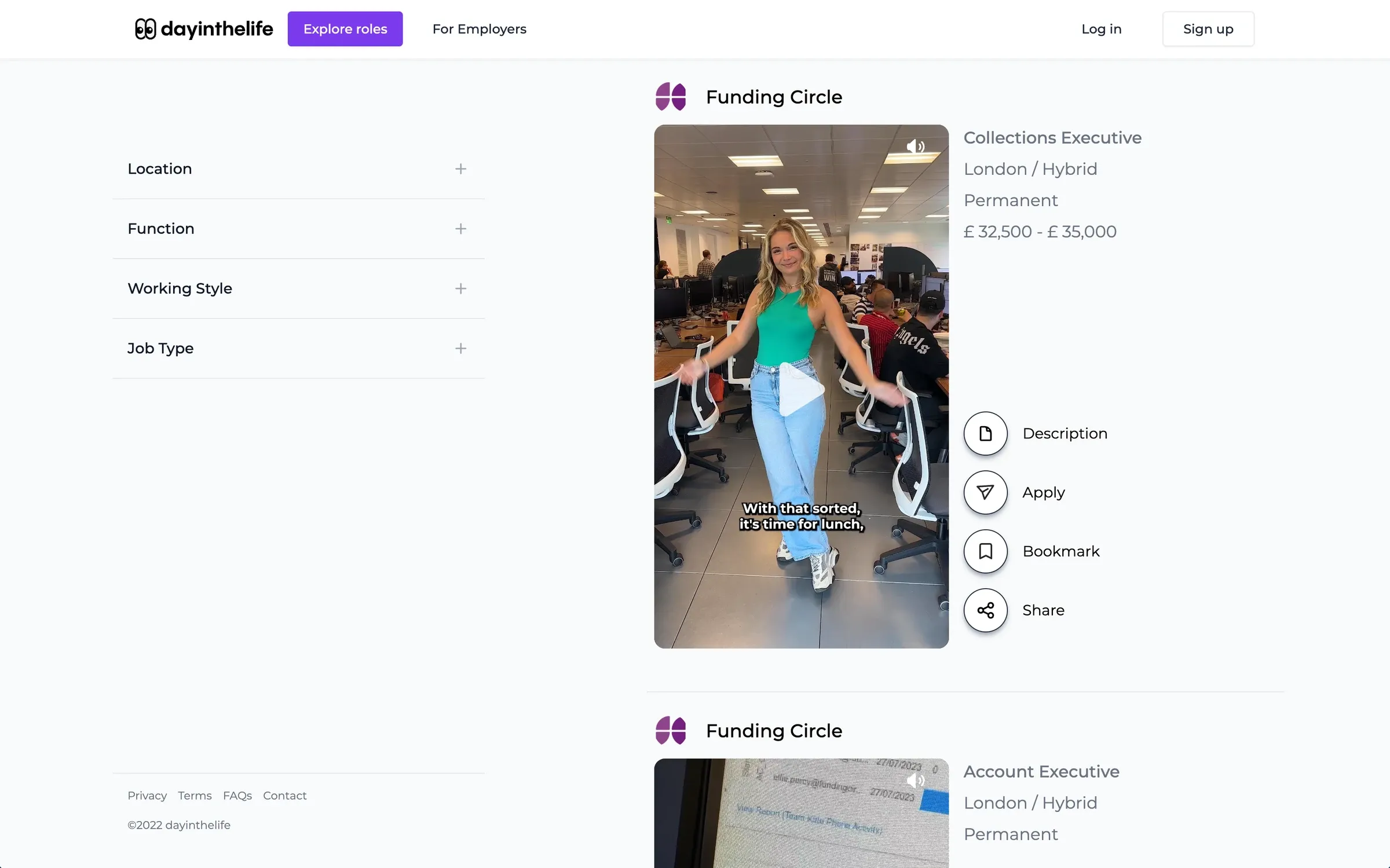This screenshot has height=868, width=1390.
Task: Click the Account Executive video thumbnail
Action: click(x=802, y=813)
